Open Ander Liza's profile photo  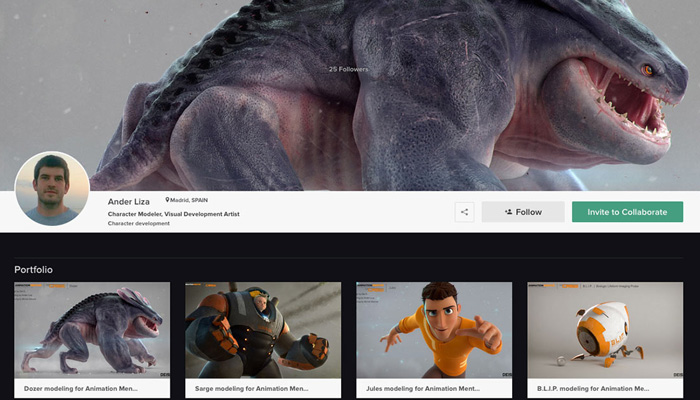pyautogui.click(x=52, y=188)
